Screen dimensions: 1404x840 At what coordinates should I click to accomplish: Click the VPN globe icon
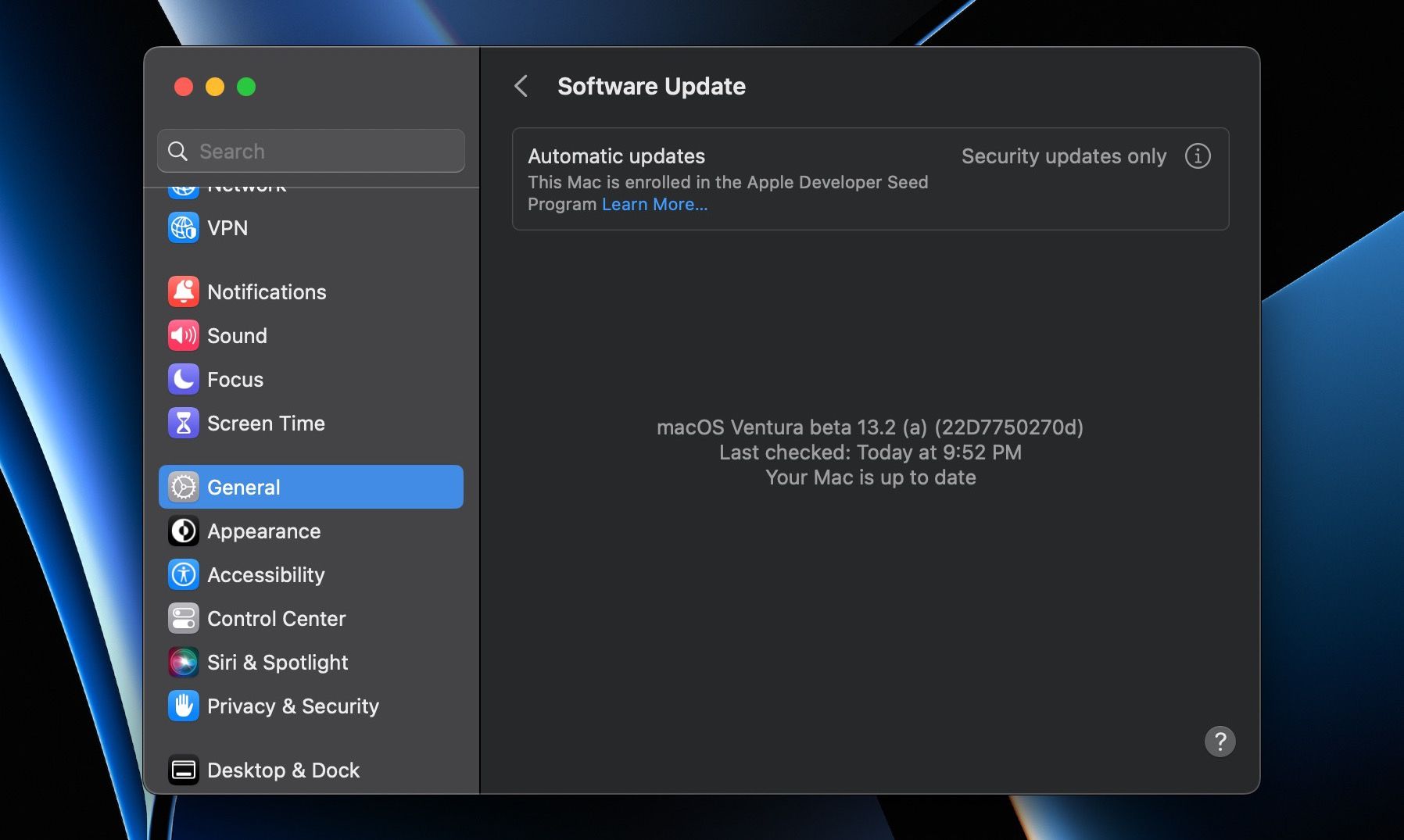184,228
